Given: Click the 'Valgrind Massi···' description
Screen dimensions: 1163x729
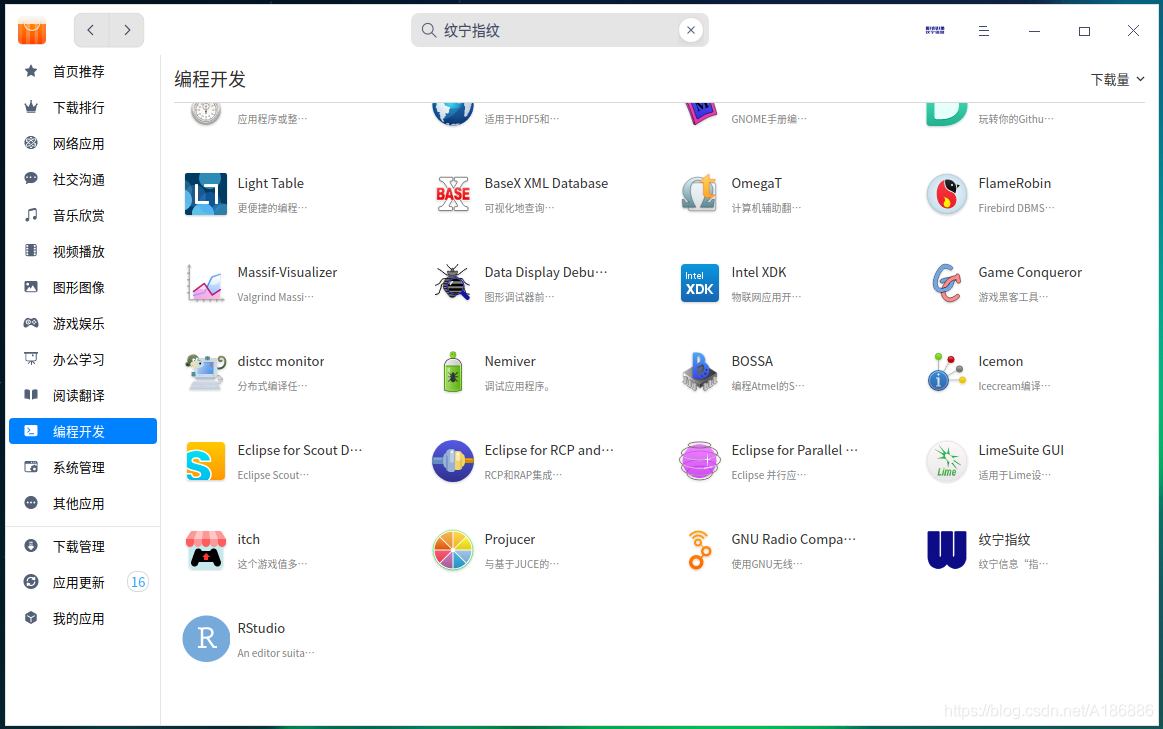Looking at the screenshot, I should tap(275, 297).
